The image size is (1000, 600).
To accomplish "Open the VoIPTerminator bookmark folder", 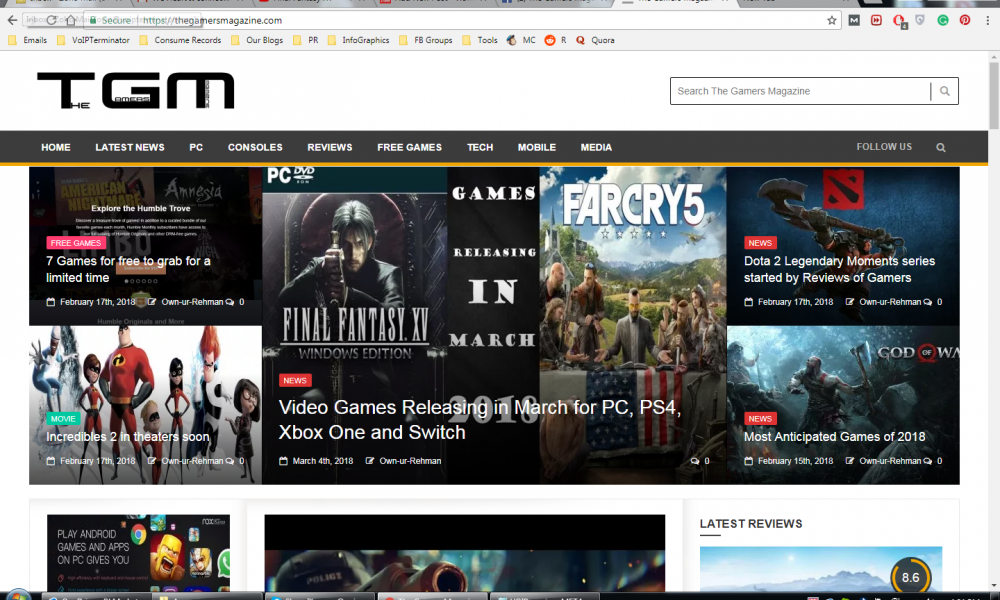I will click(93, 40).
